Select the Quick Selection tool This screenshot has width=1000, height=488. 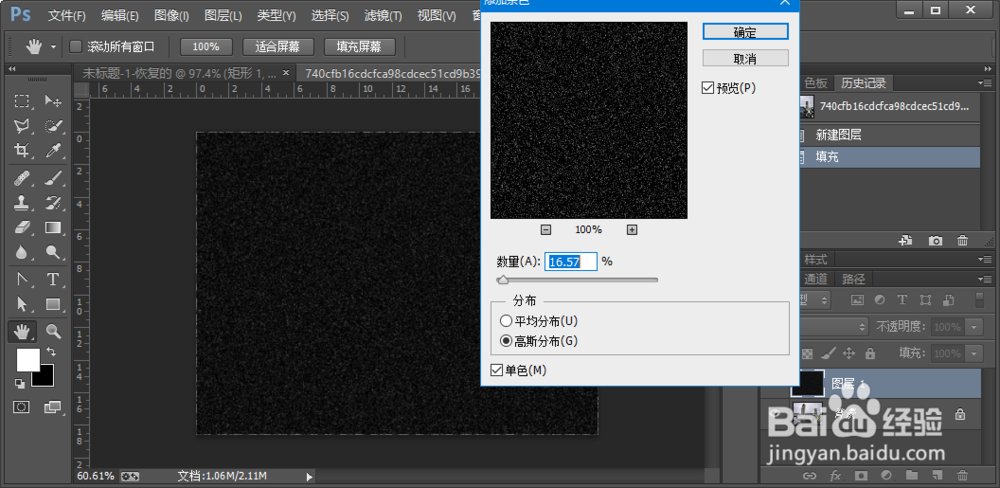[x=53, y=126]
